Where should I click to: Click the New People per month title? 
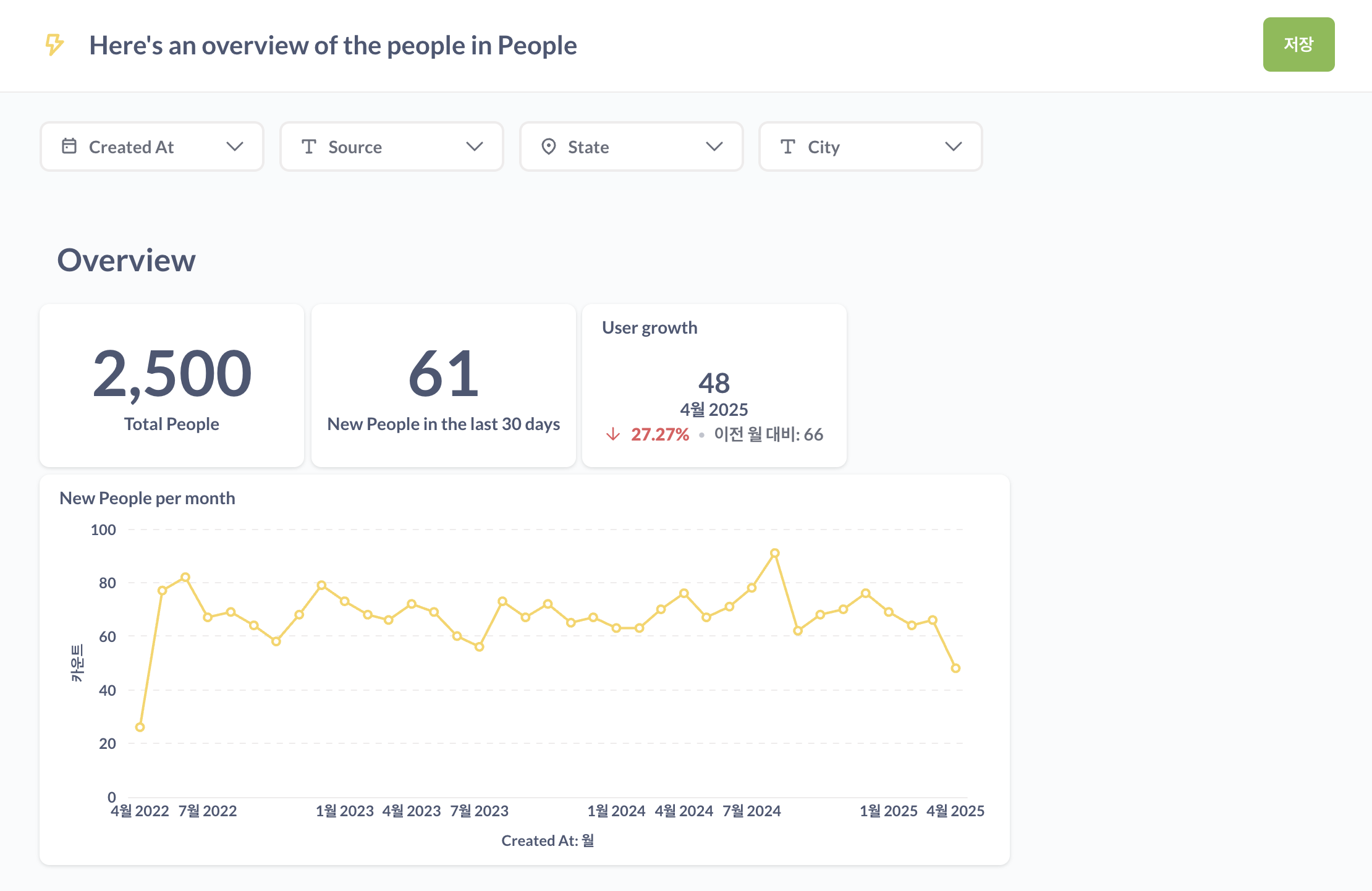147,498
